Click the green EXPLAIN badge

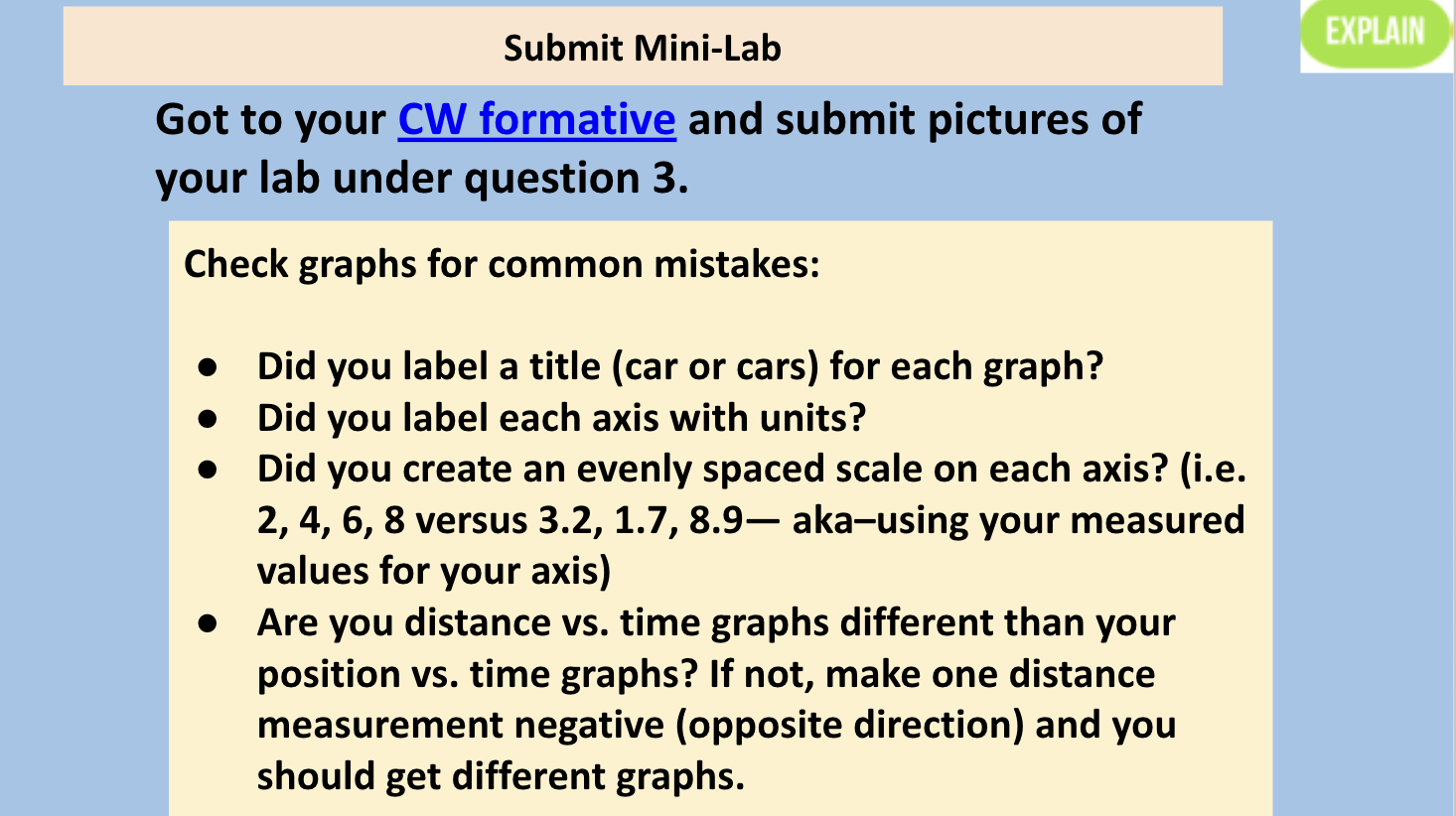point(1376,33)
